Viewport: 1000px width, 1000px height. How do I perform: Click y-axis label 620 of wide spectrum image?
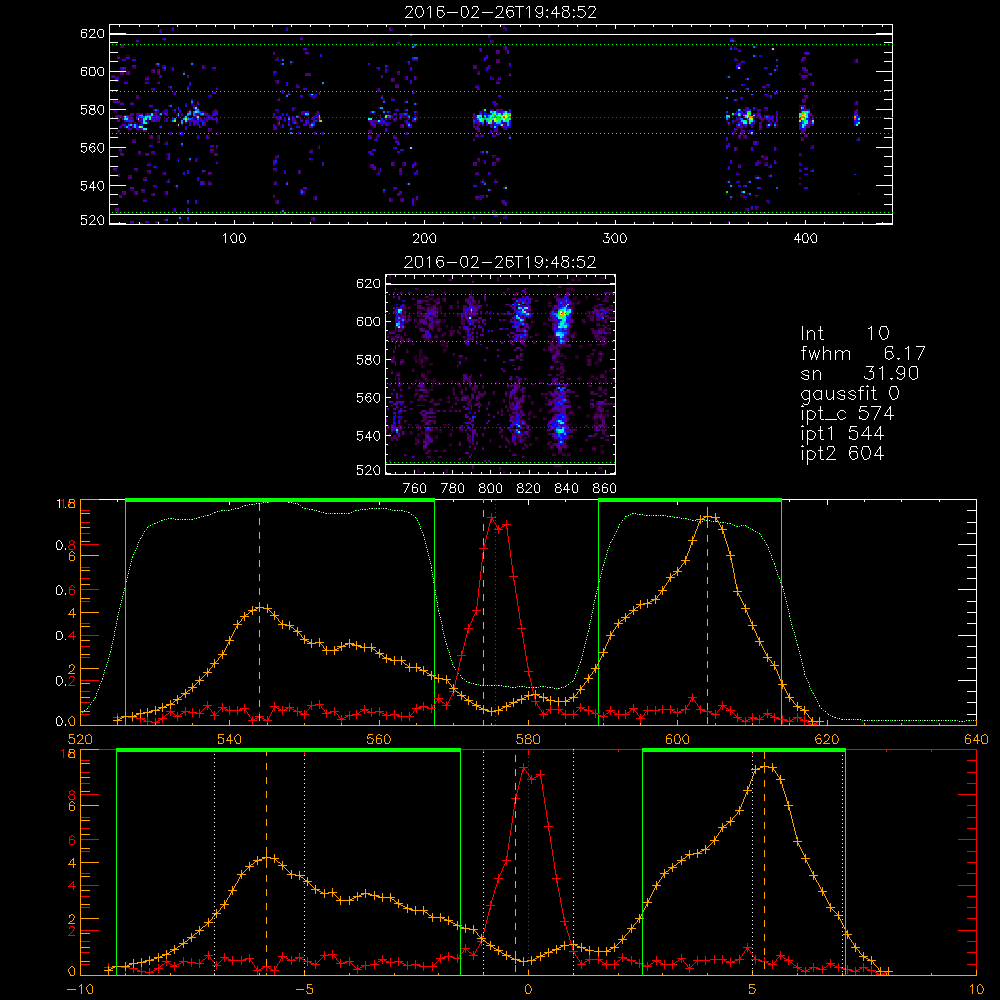[92, 33]
